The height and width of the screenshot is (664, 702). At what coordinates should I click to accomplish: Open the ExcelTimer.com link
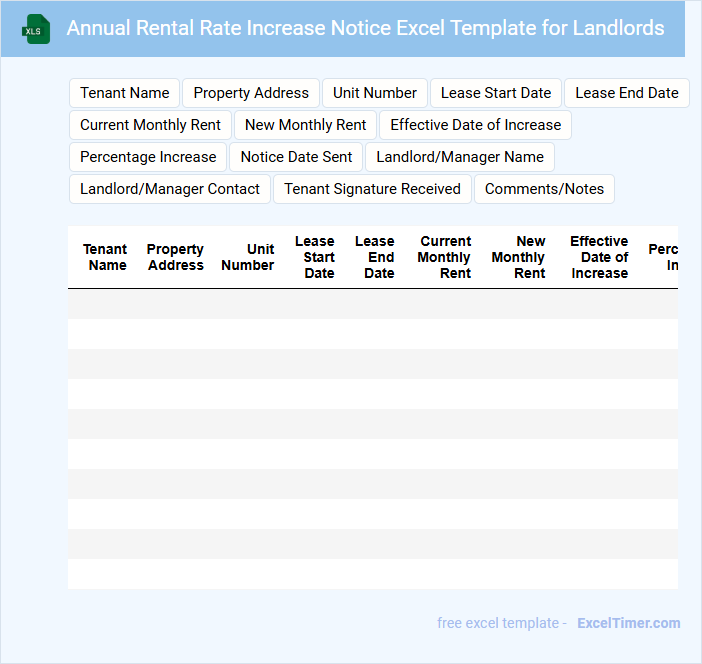coord(628,623)
